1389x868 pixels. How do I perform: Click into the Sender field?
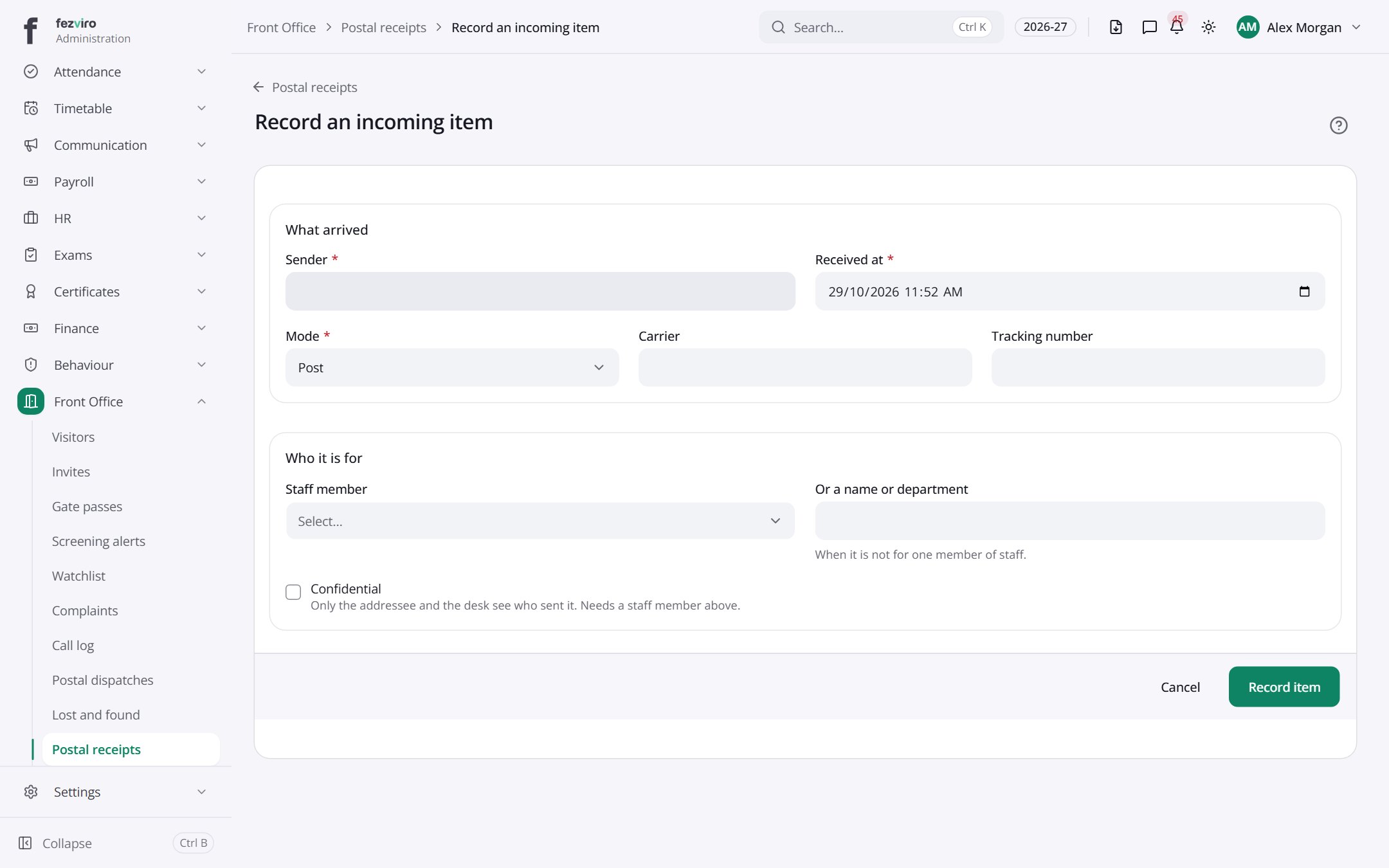[x=540, y=291]
